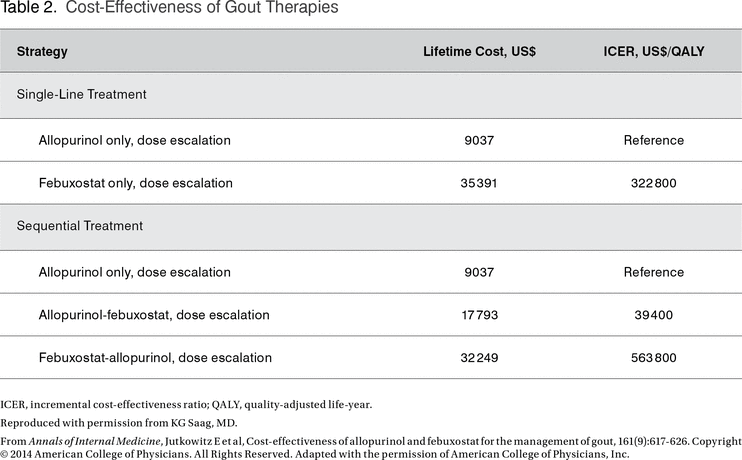Click the American College of Physicians copyright line
Screen dimensions: 742x460
pyautogui.click(x=316, y=453)
